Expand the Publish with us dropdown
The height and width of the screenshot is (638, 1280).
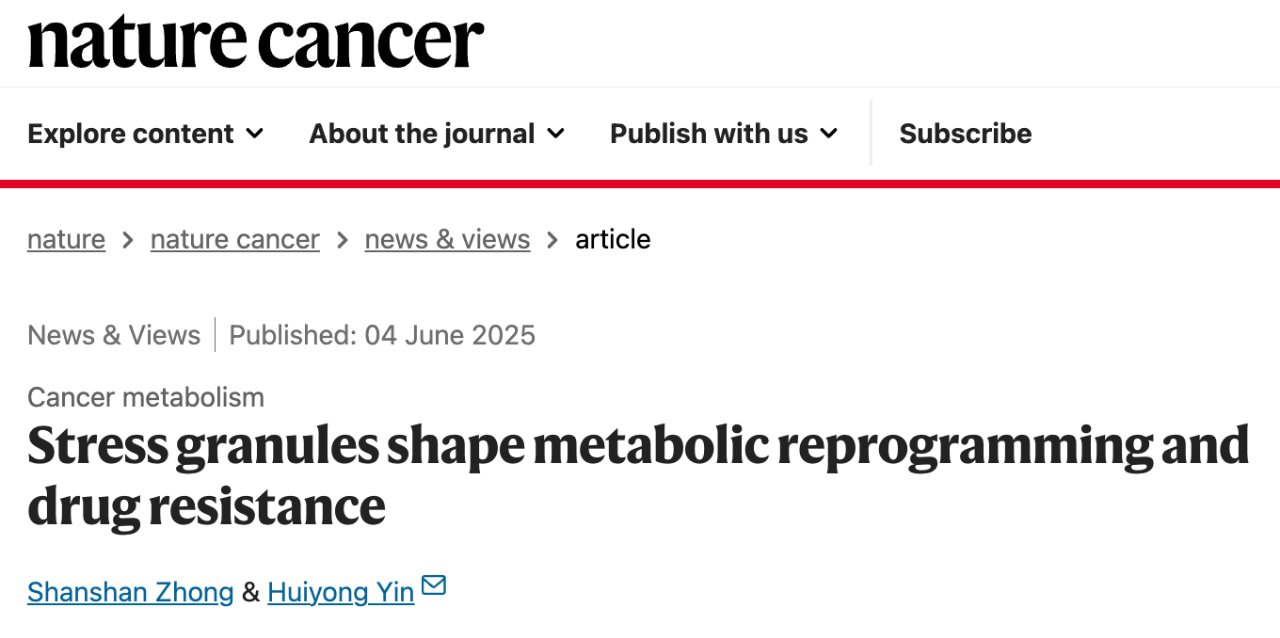724,133
